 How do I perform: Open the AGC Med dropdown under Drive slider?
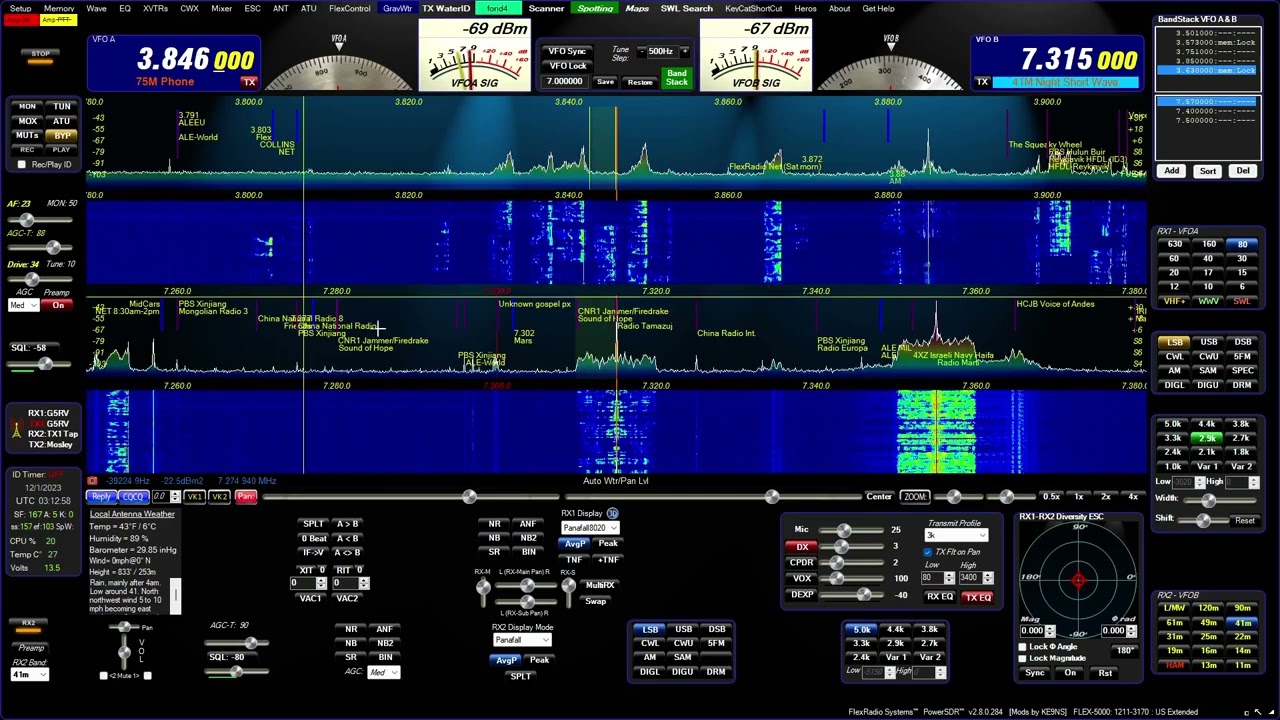pyautogui.click(x=24, y=305)
